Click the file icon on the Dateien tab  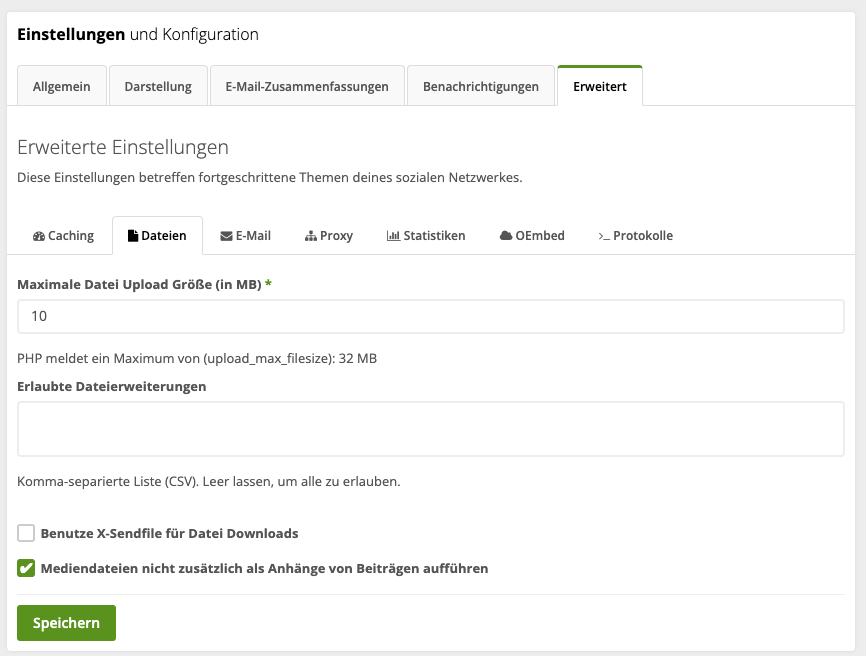pyautogui.click(x=130, y=234)
